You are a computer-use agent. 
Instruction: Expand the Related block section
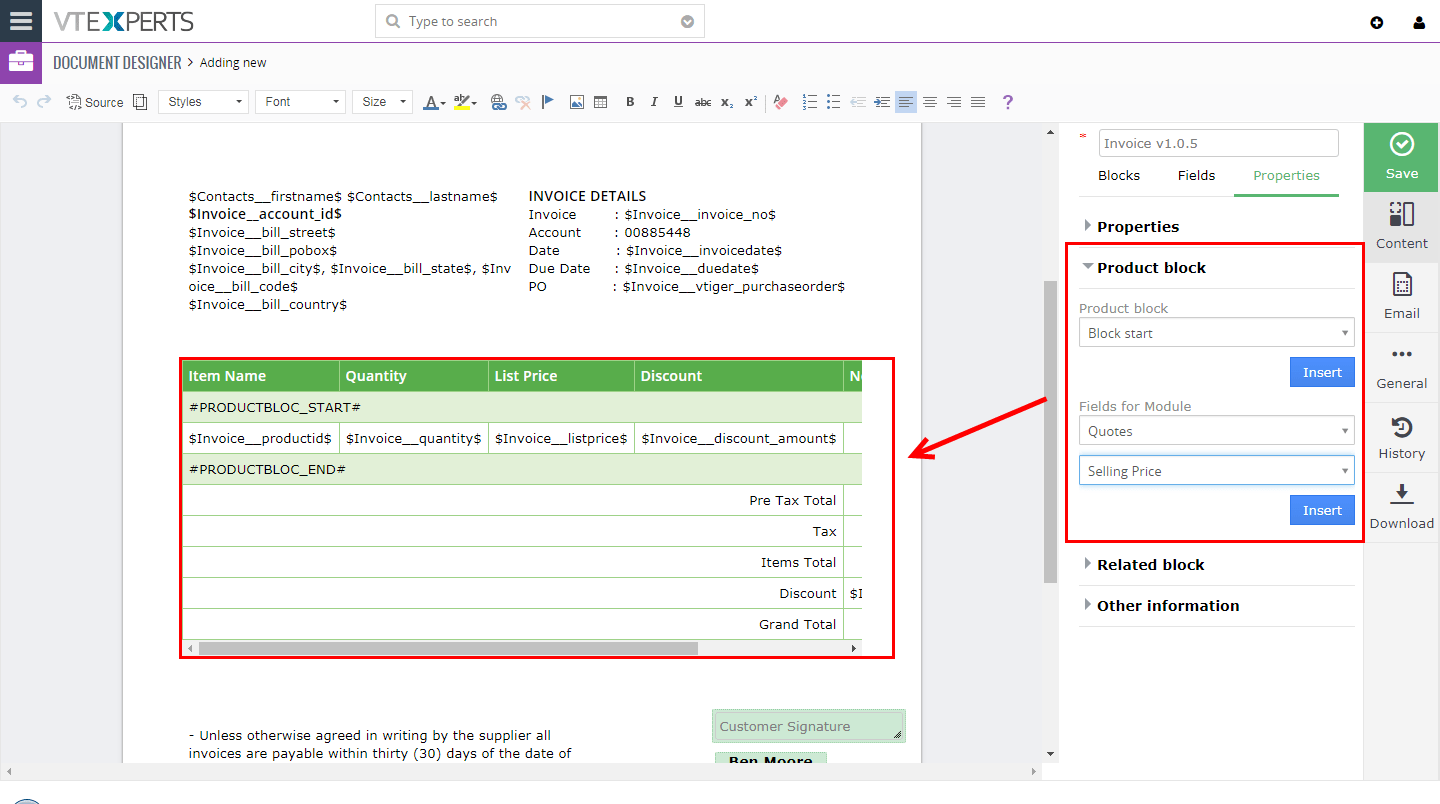click(1150, 564)
